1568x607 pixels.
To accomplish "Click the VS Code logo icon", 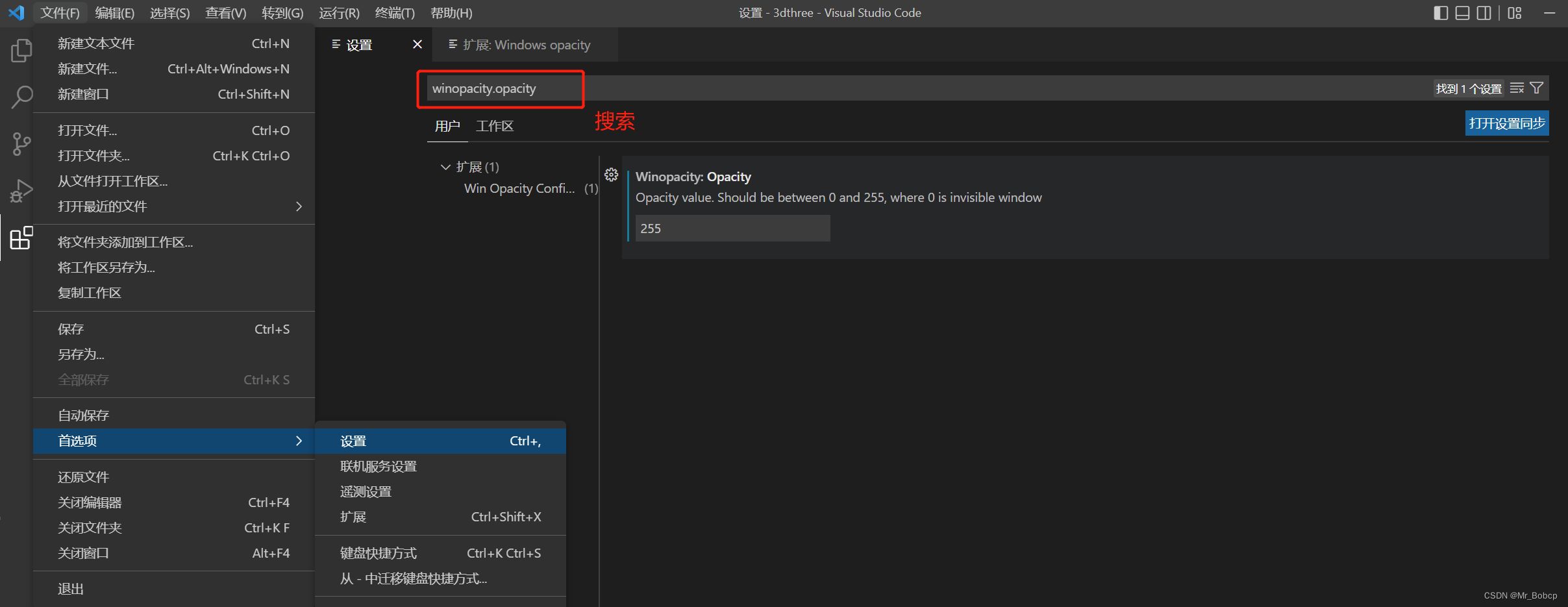I will coord(16,12).
